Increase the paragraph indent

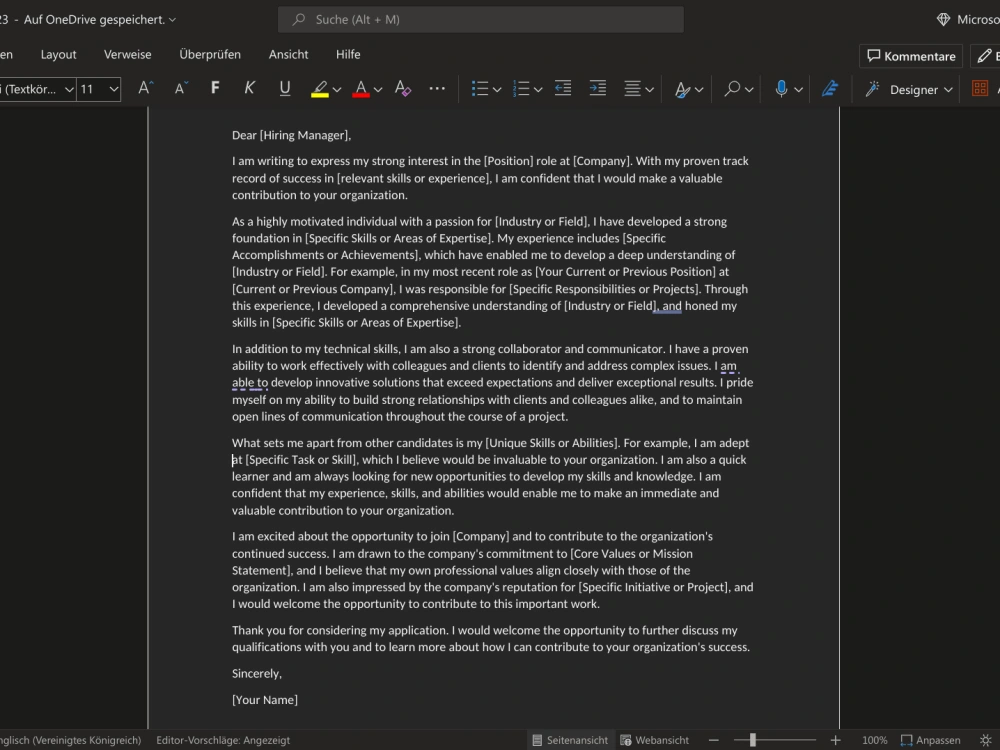(x=597, y=89)
